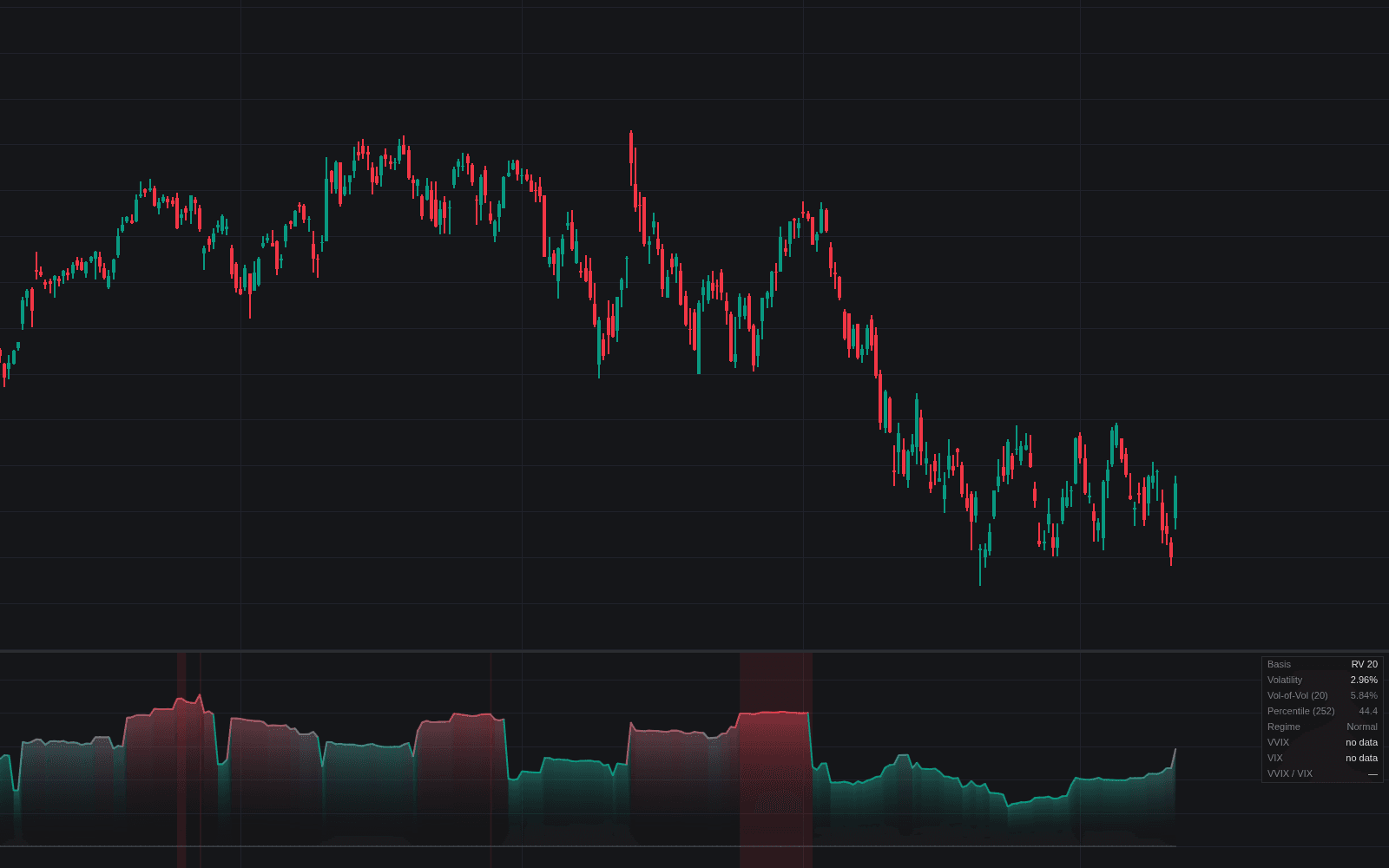Click the "Basis" label in the stats table
Viewport: 1389px width, 868px height.
click(1279, 664)
